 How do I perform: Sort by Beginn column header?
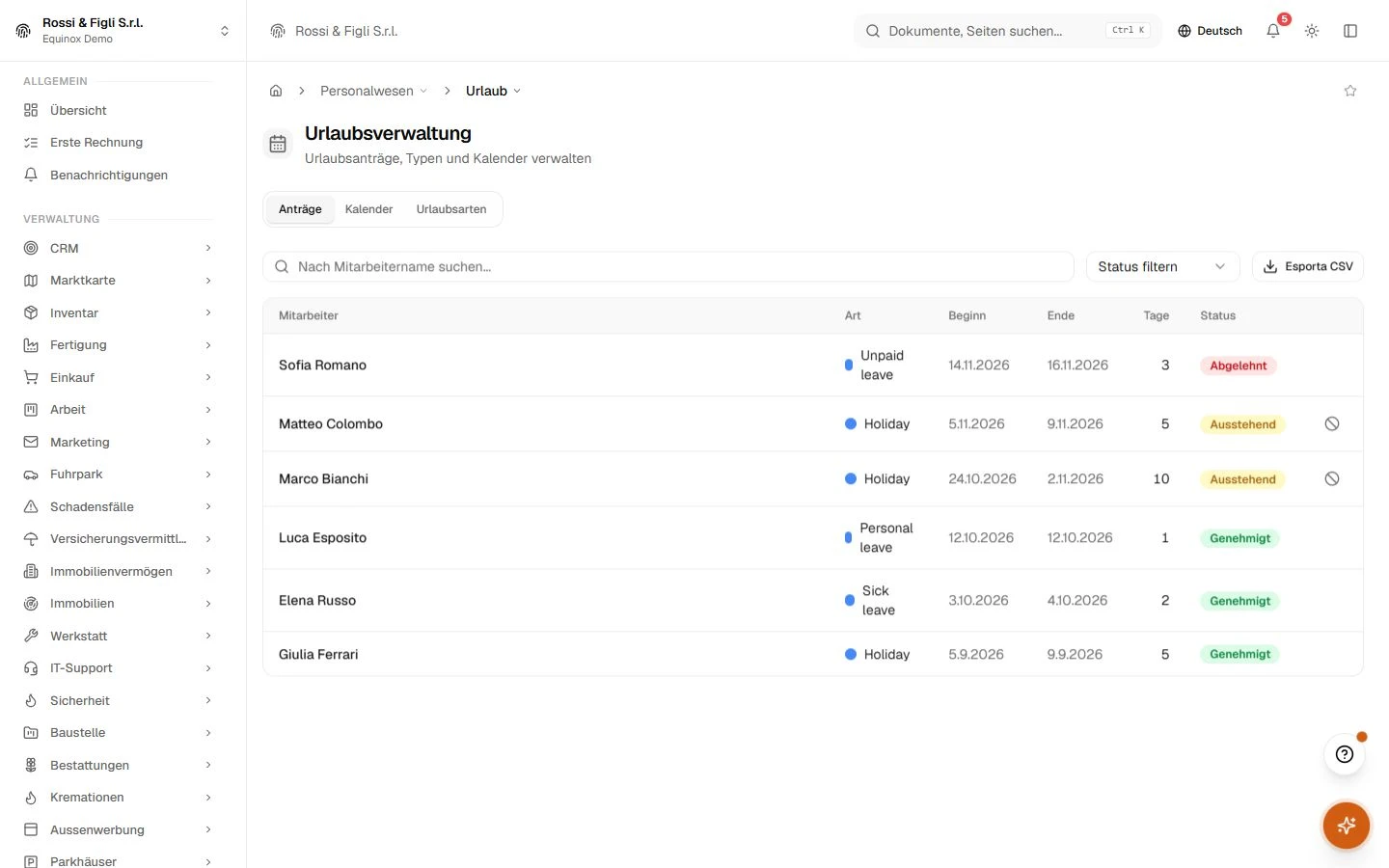tap(967, 315)
